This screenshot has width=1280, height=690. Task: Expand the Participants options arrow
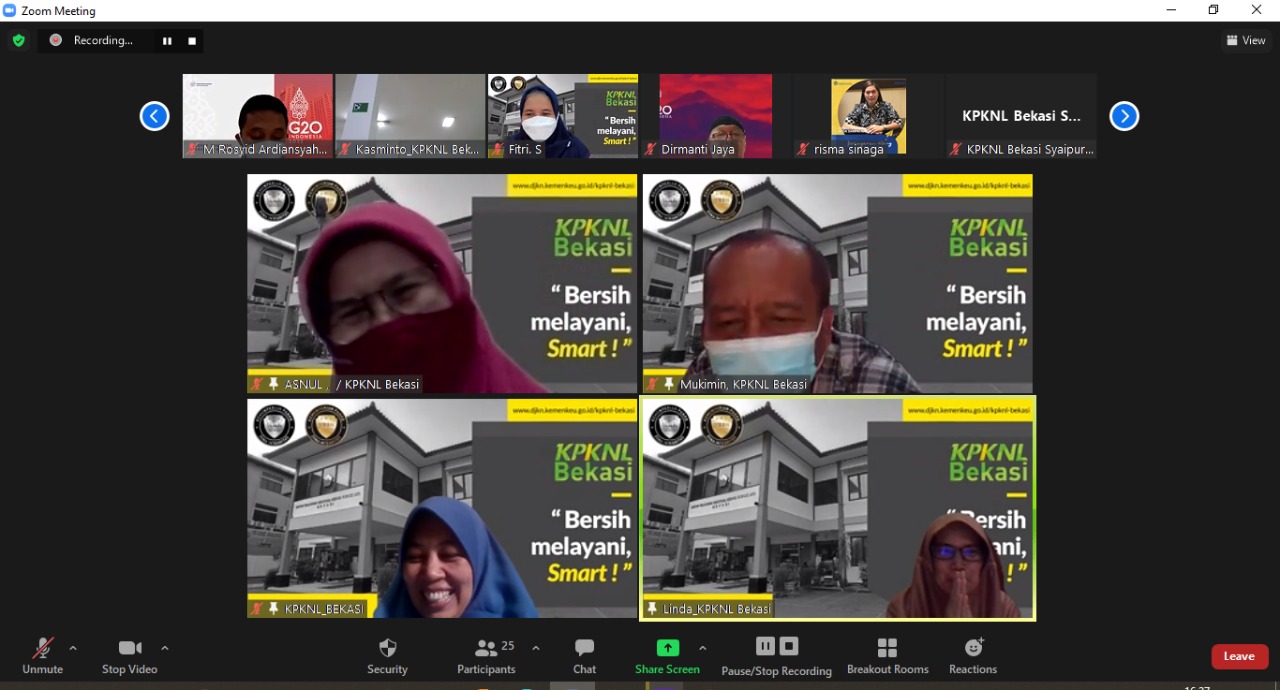pos(536,648)
